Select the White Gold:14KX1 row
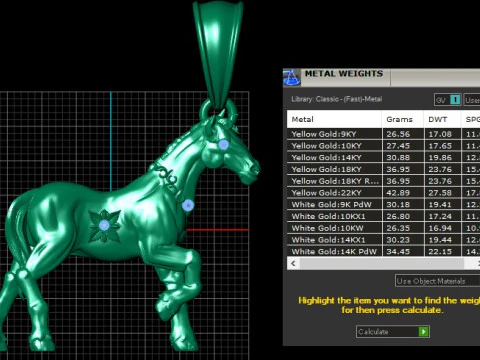 click(383, 240)
